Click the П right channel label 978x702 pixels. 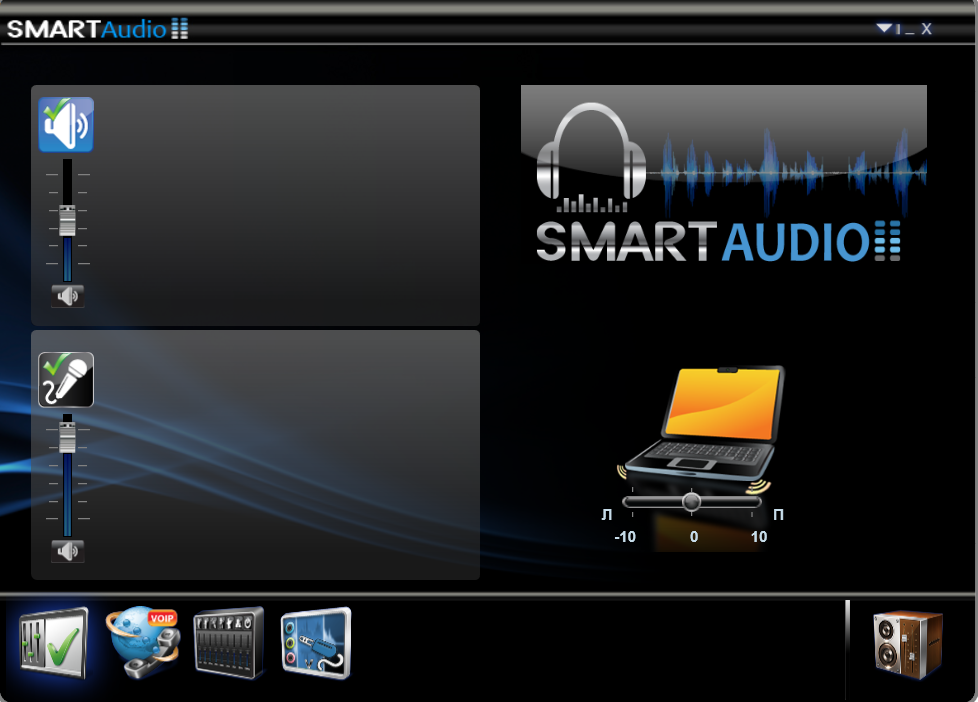778,515
